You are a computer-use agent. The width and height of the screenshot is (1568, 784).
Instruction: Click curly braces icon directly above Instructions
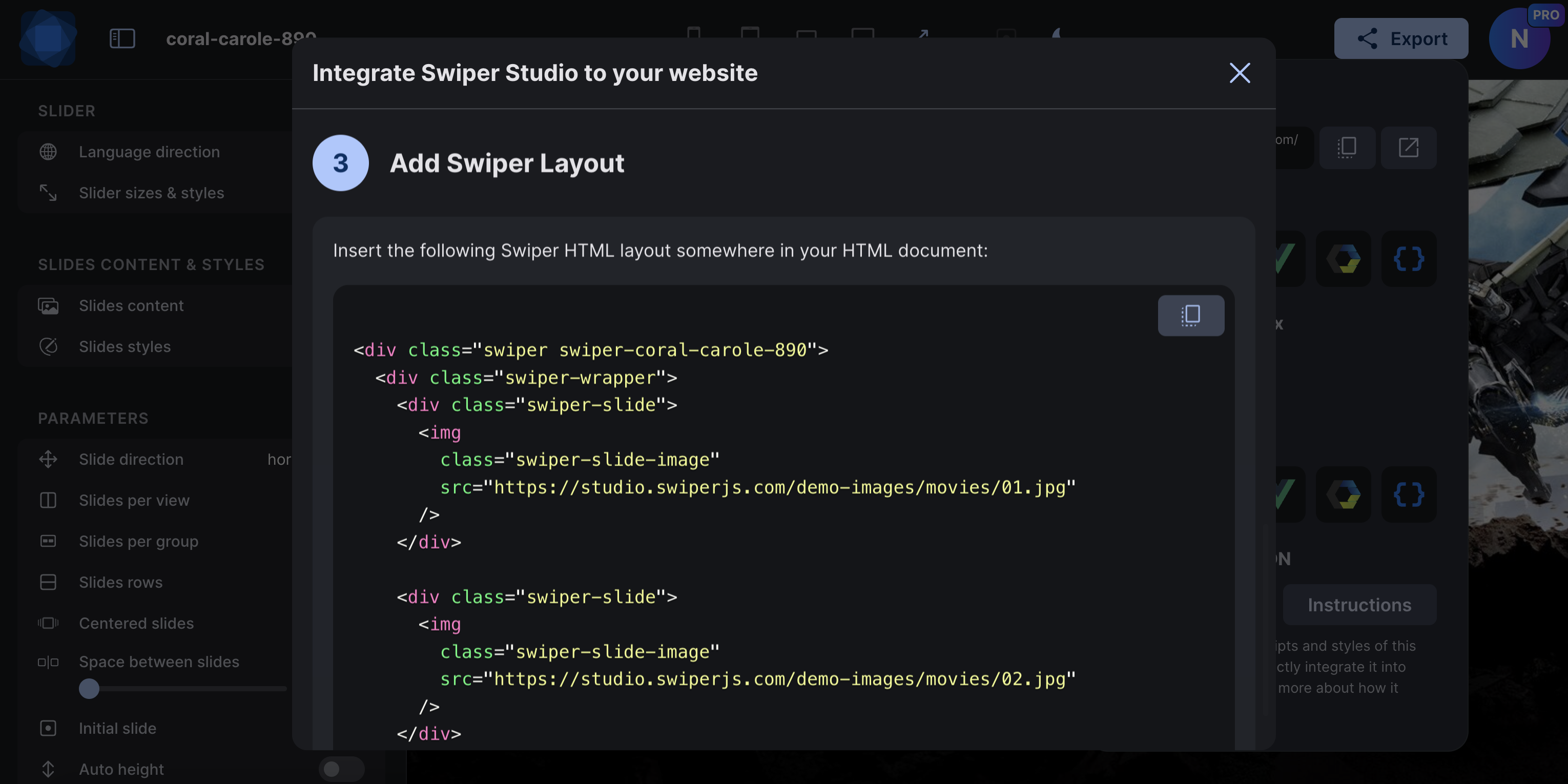click(x=1409, y=494)
